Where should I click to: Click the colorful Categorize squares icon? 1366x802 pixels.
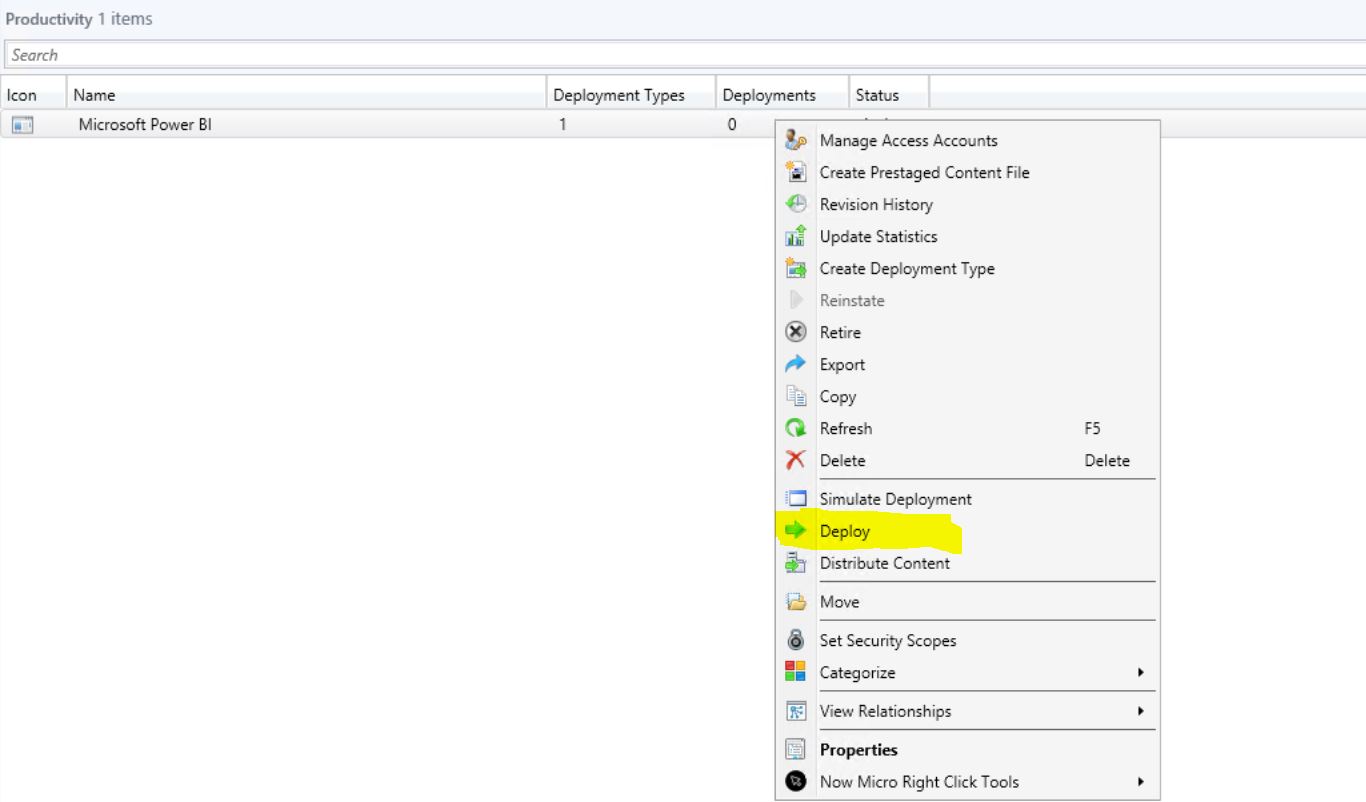[x=796, y=672]
